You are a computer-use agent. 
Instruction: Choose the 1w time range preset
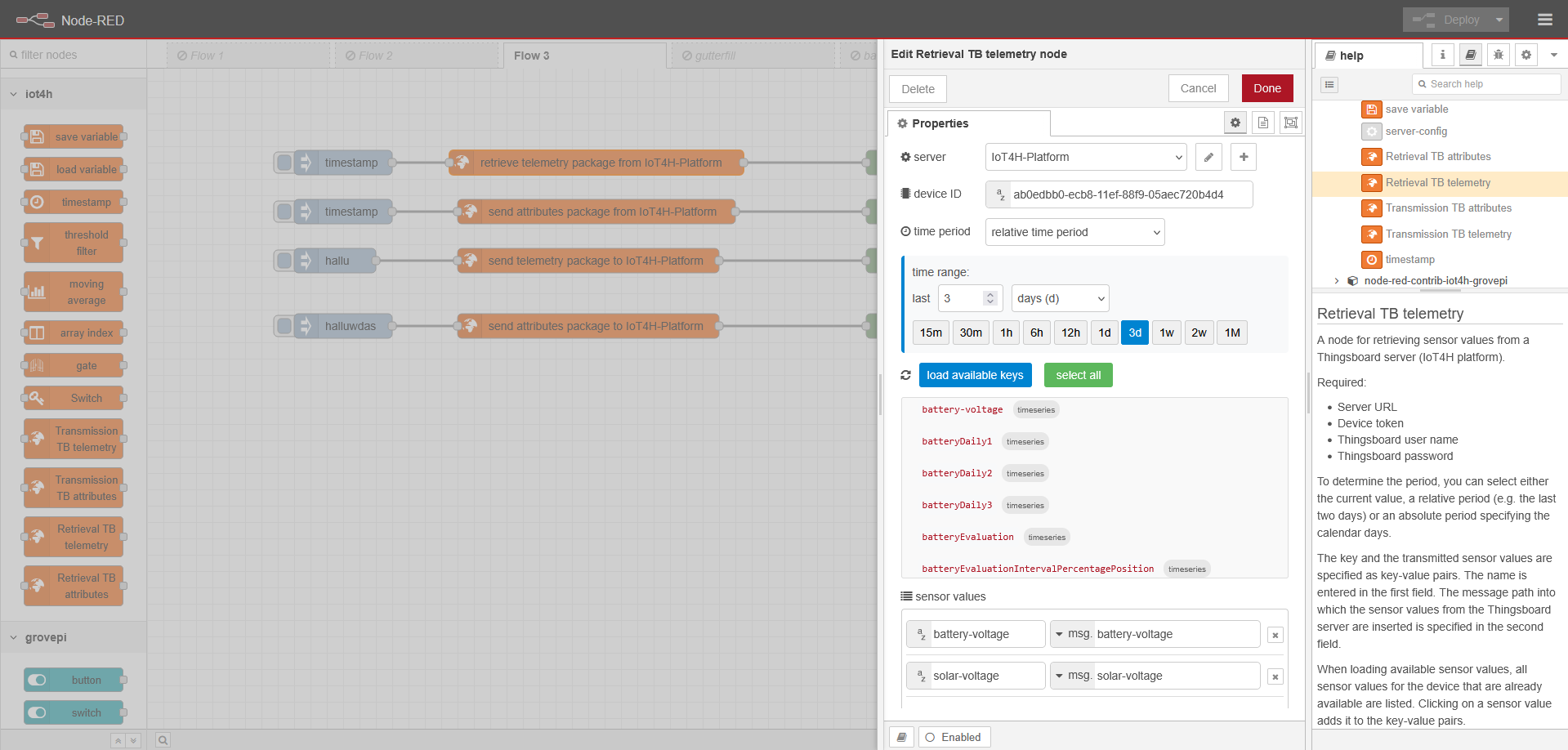pyautogui.click(x=1167, y=333)
